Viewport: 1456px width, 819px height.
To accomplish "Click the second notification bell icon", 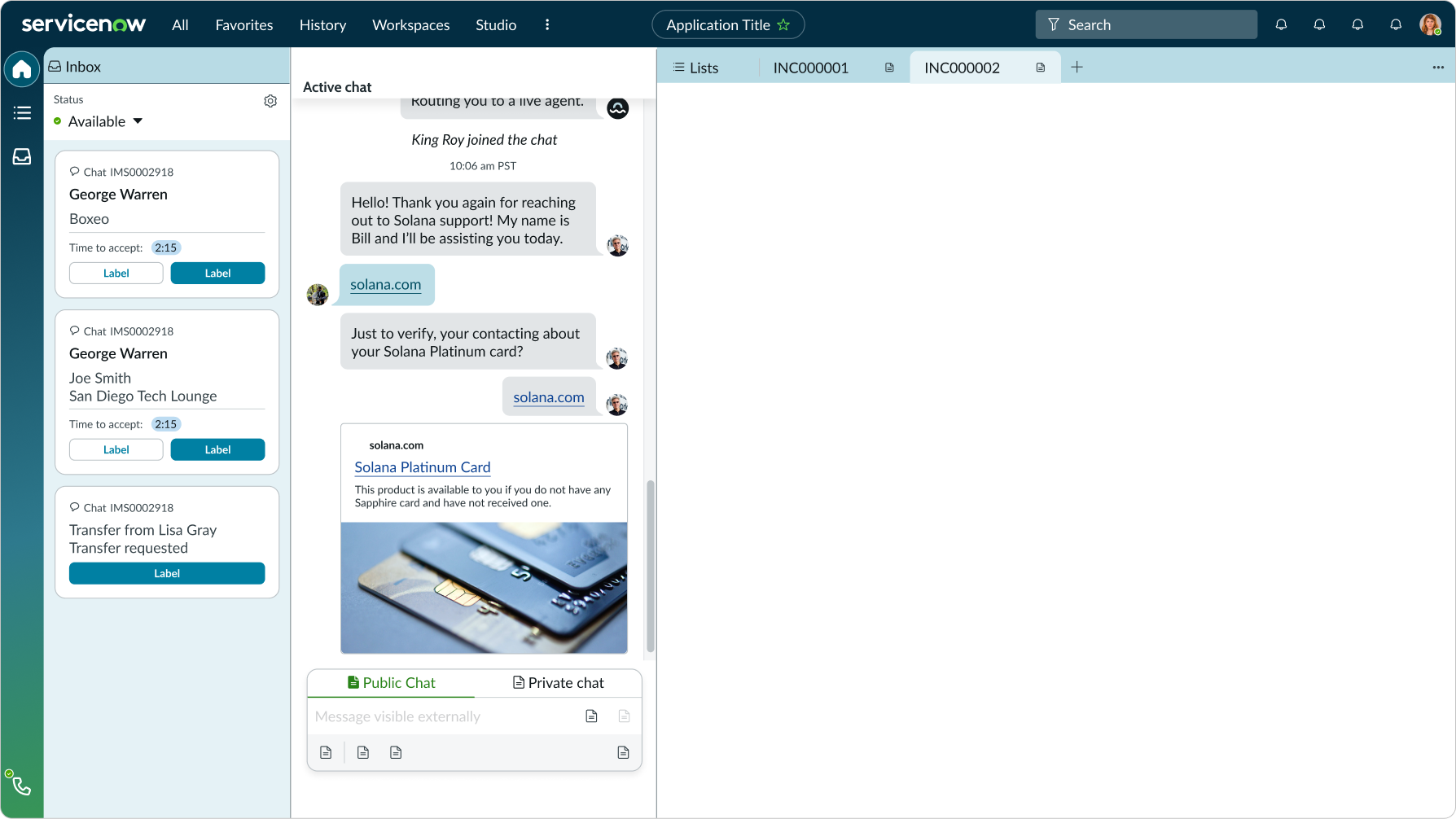I will [1319, 25].
